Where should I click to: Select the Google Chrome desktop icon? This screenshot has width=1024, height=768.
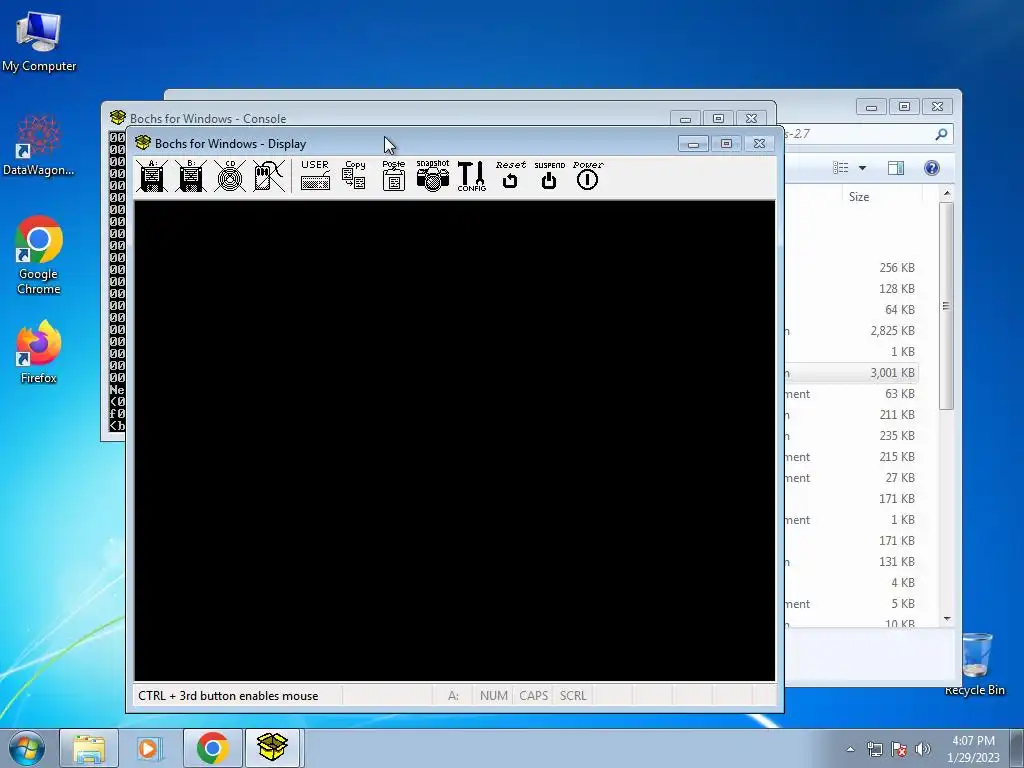click(39, 255)
